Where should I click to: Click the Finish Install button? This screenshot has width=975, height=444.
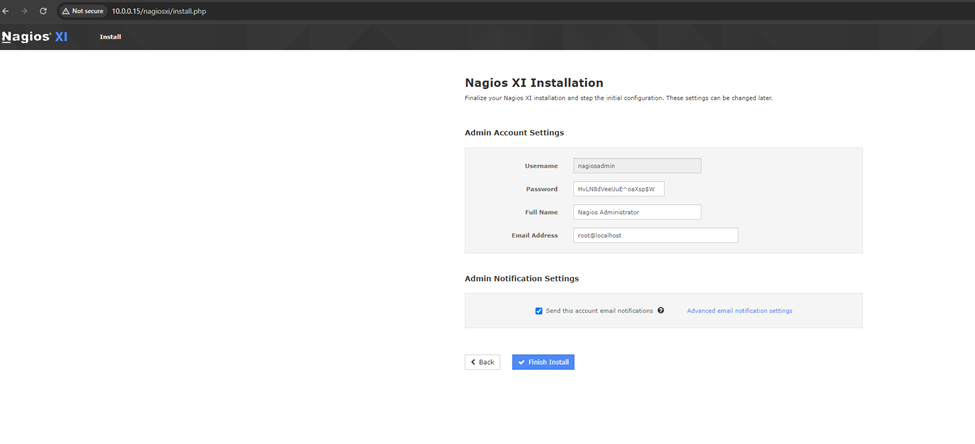543,362
